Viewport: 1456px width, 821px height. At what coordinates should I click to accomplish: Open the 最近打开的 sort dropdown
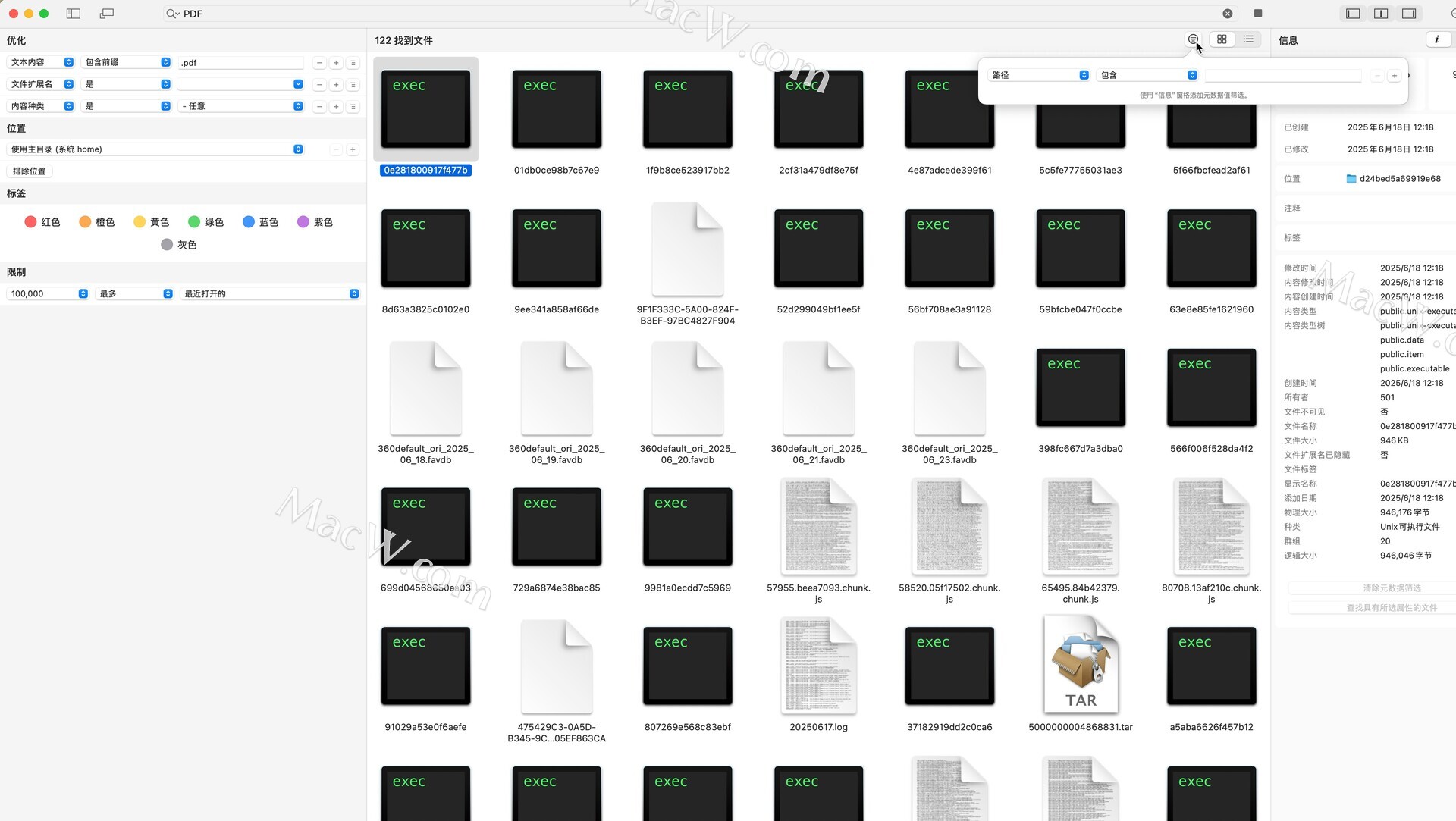270,294
